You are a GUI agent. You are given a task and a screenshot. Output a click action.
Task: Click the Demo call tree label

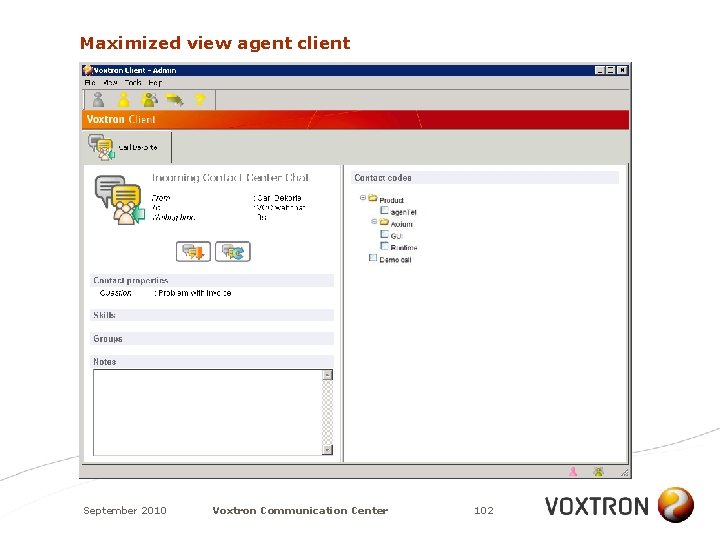tap(395, 259)
